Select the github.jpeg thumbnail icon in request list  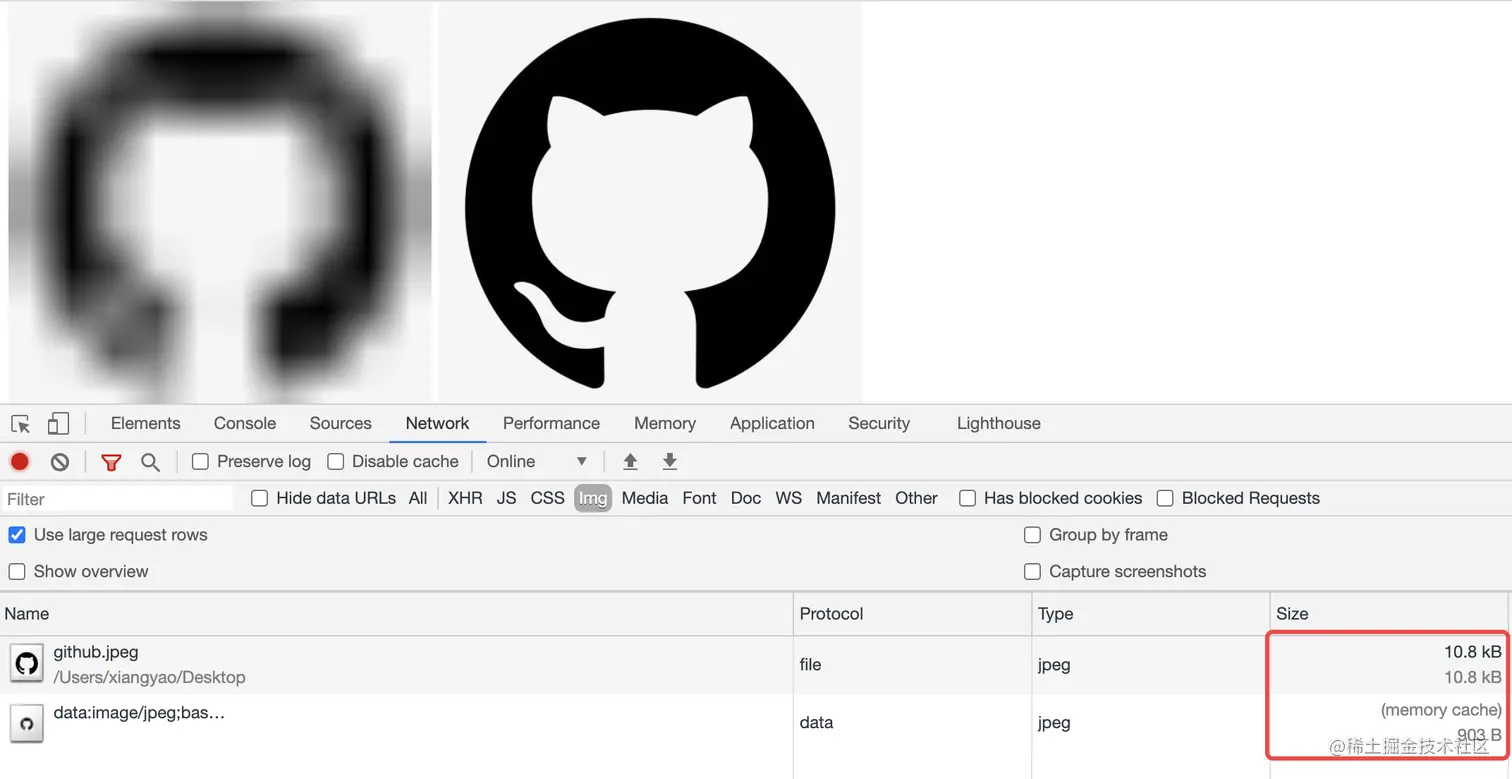click(x=27, y=663)
